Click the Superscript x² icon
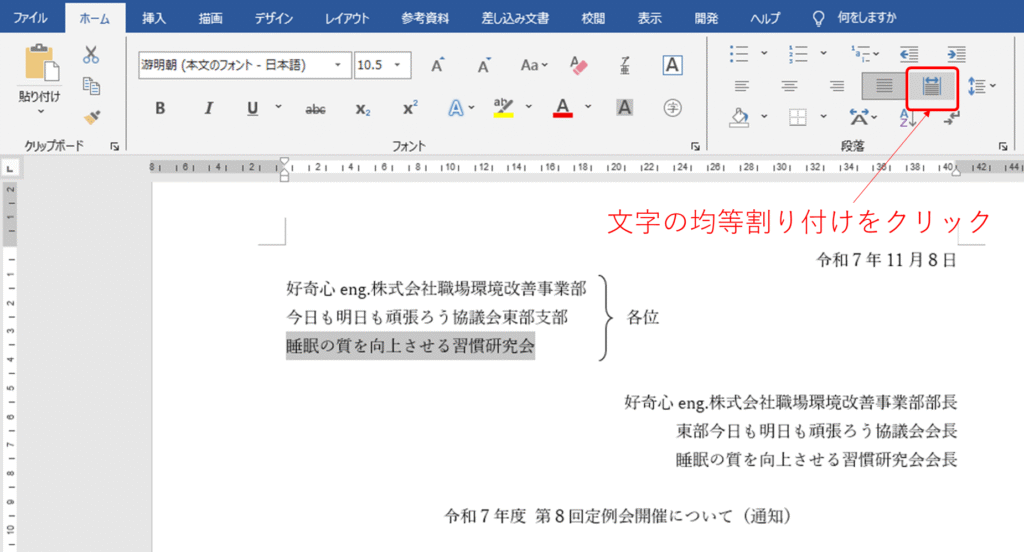Viewport: 1024px width, 552px height. [x=410, y=108]
